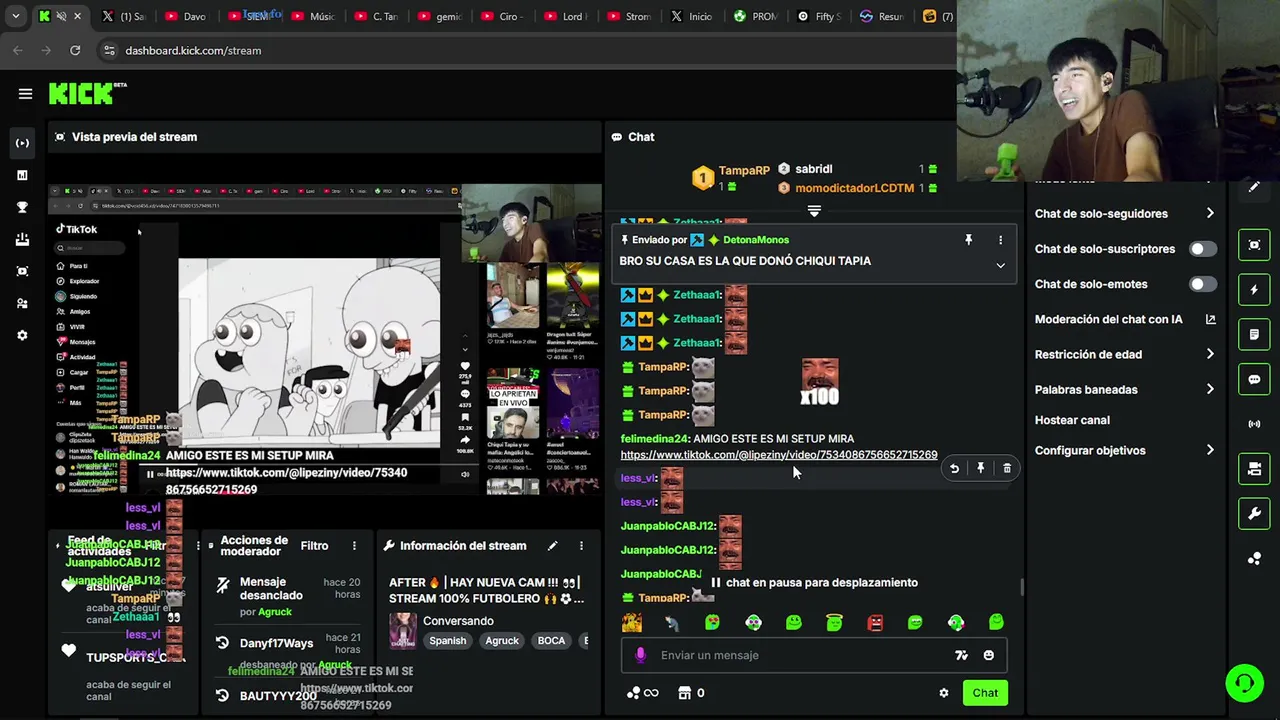
Task: Insert the red angry emote
Action: point(875,622)
